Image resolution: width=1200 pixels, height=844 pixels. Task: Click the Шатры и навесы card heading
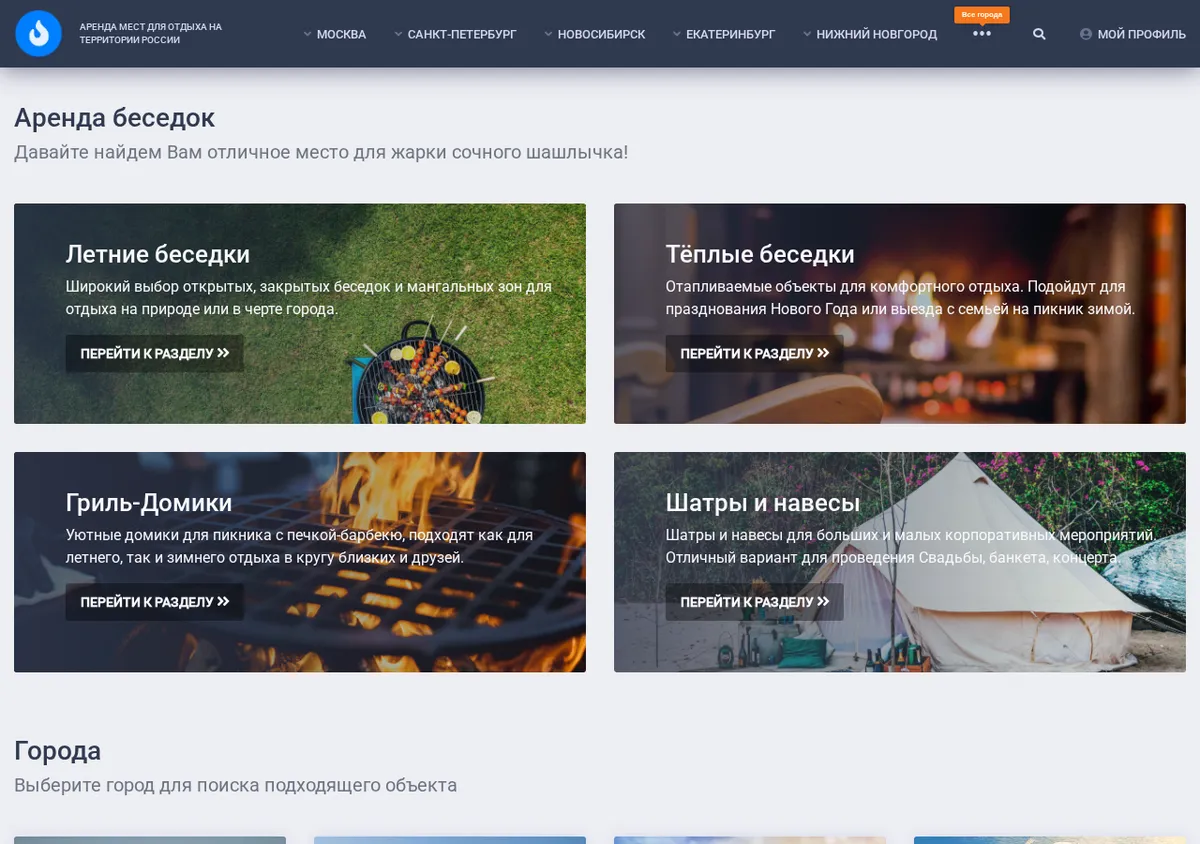click(x=763, y=502)
